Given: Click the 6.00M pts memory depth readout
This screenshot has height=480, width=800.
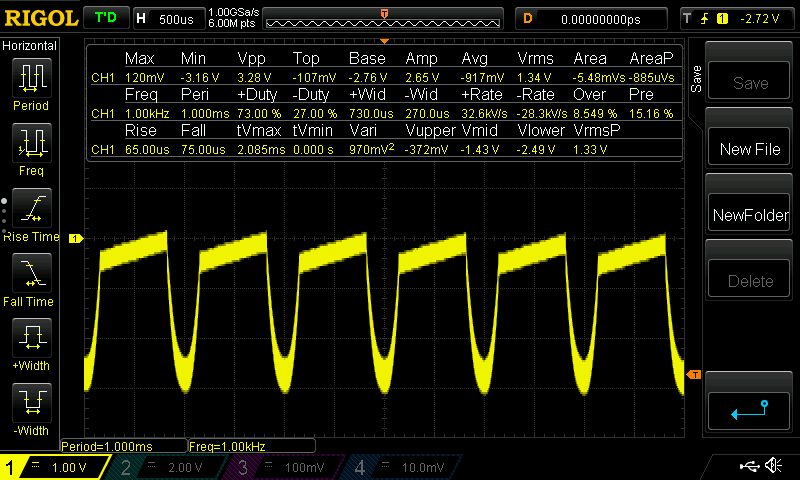Looking at the screenshot, I should tap(232, 23).
